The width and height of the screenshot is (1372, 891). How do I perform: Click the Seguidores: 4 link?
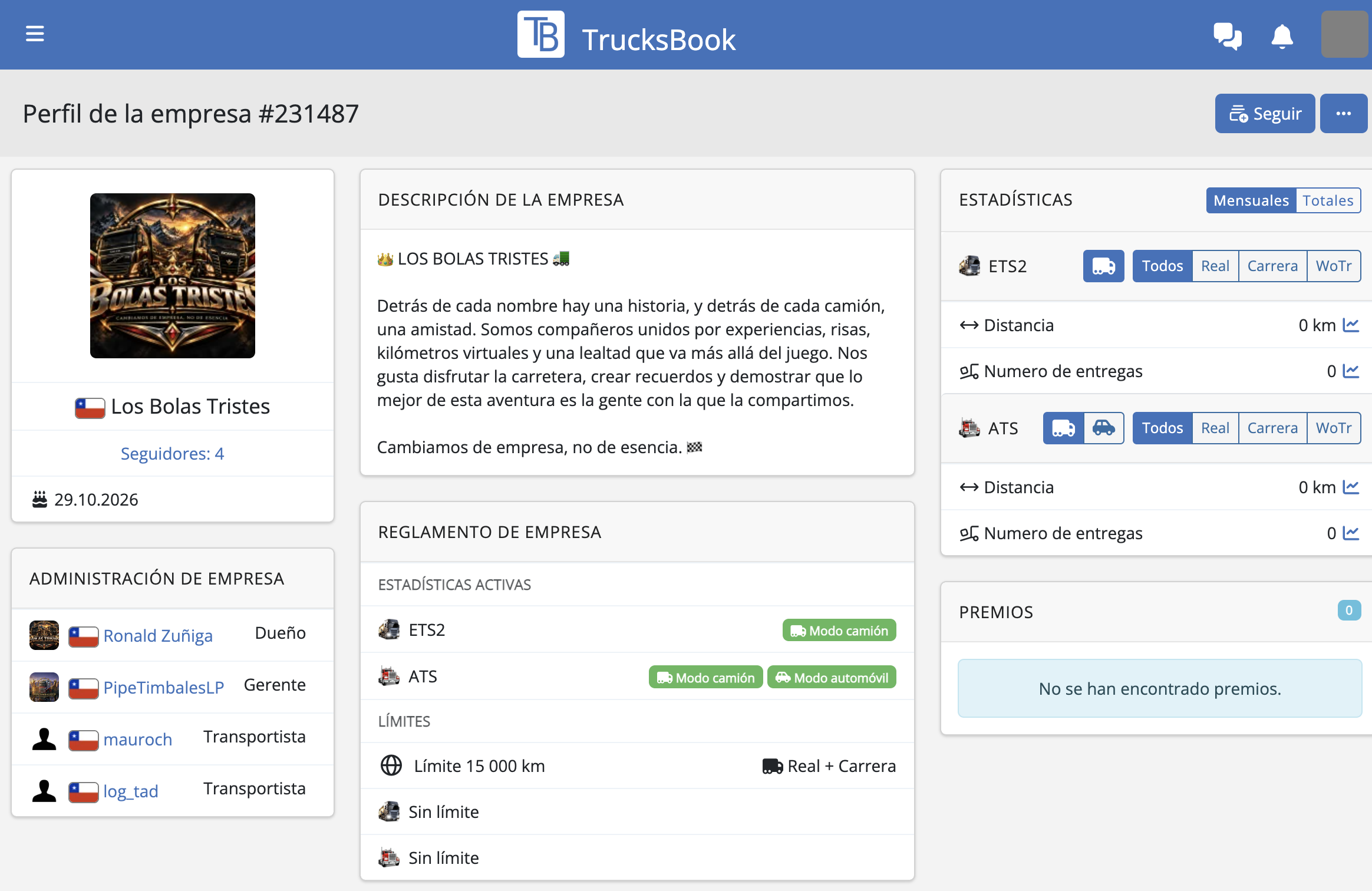coord(172,454)
